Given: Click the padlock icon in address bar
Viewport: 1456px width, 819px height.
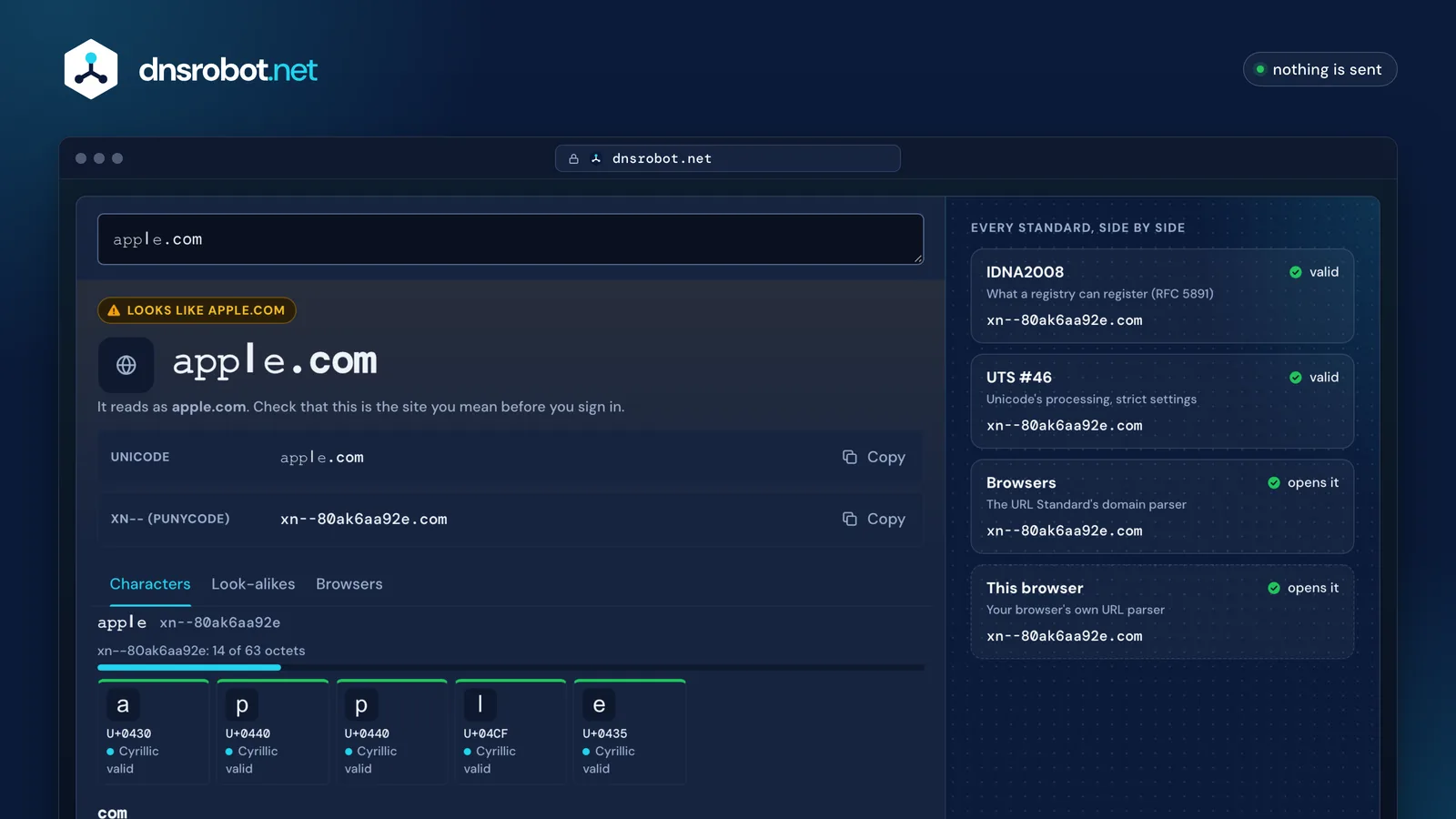Looking at the screenshot, I should click(x=573, y=158).
